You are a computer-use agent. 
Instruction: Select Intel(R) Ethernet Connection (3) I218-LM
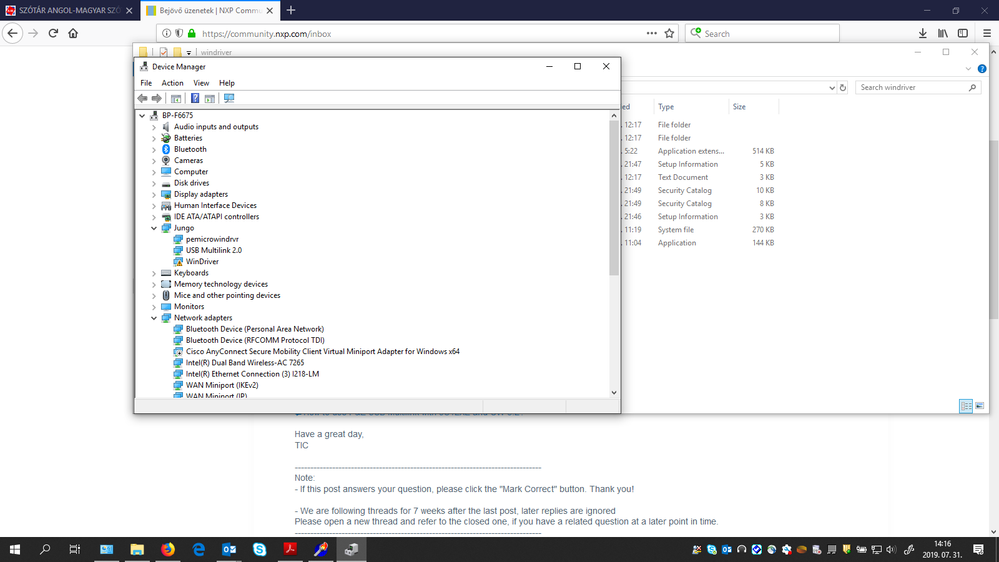(x=252, y=374)
